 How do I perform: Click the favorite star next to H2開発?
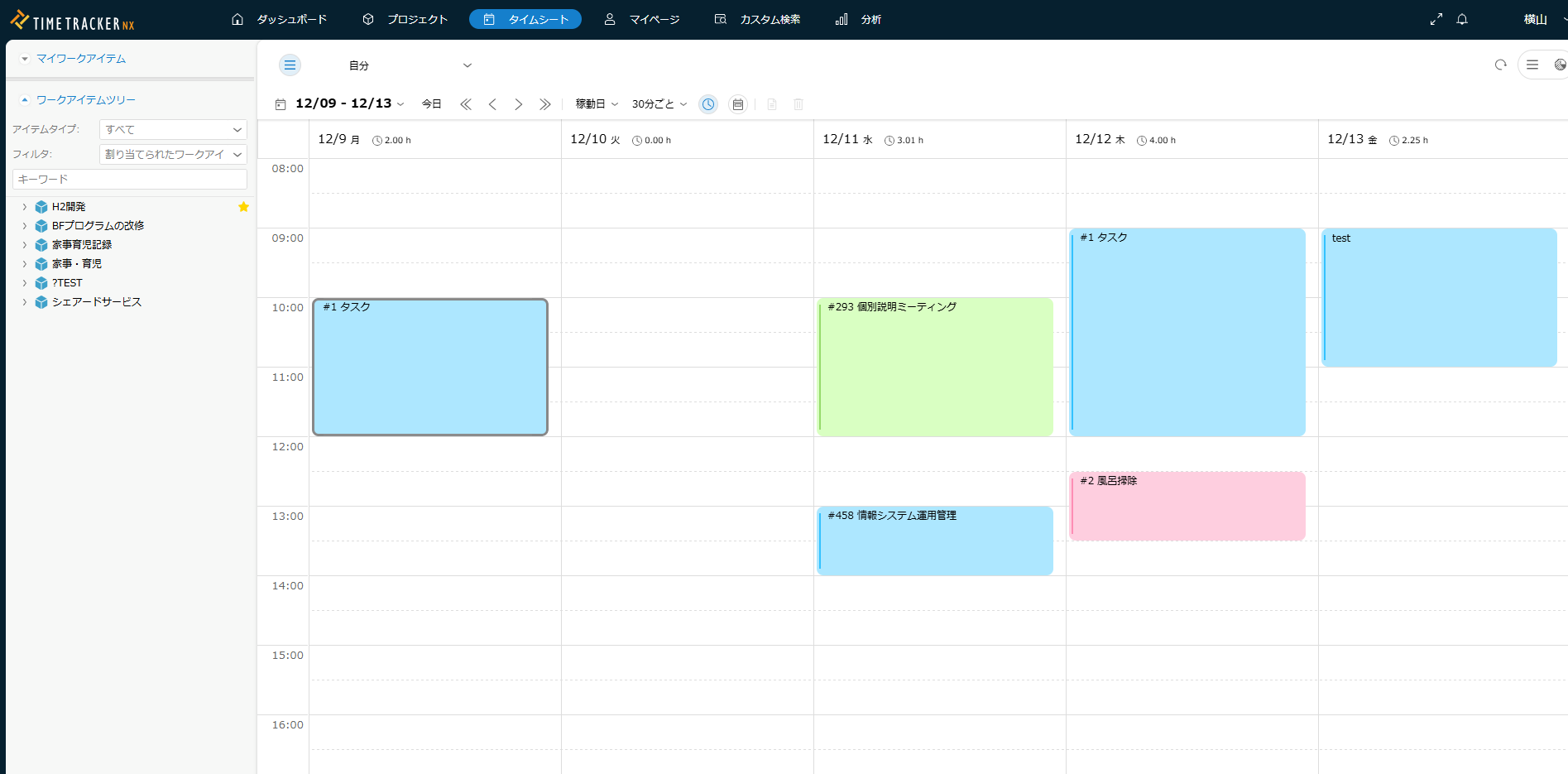pos(243,207)
